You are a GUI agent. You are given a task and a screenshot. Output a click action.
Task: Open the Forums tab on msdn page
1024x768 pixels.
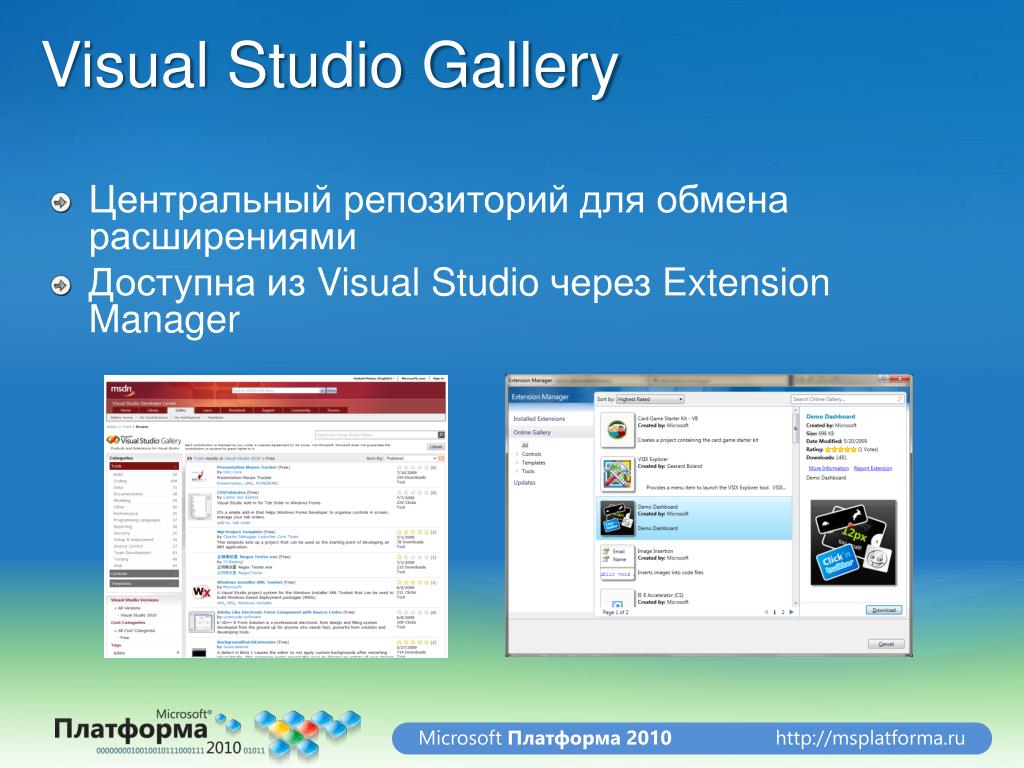pos(333,410)
